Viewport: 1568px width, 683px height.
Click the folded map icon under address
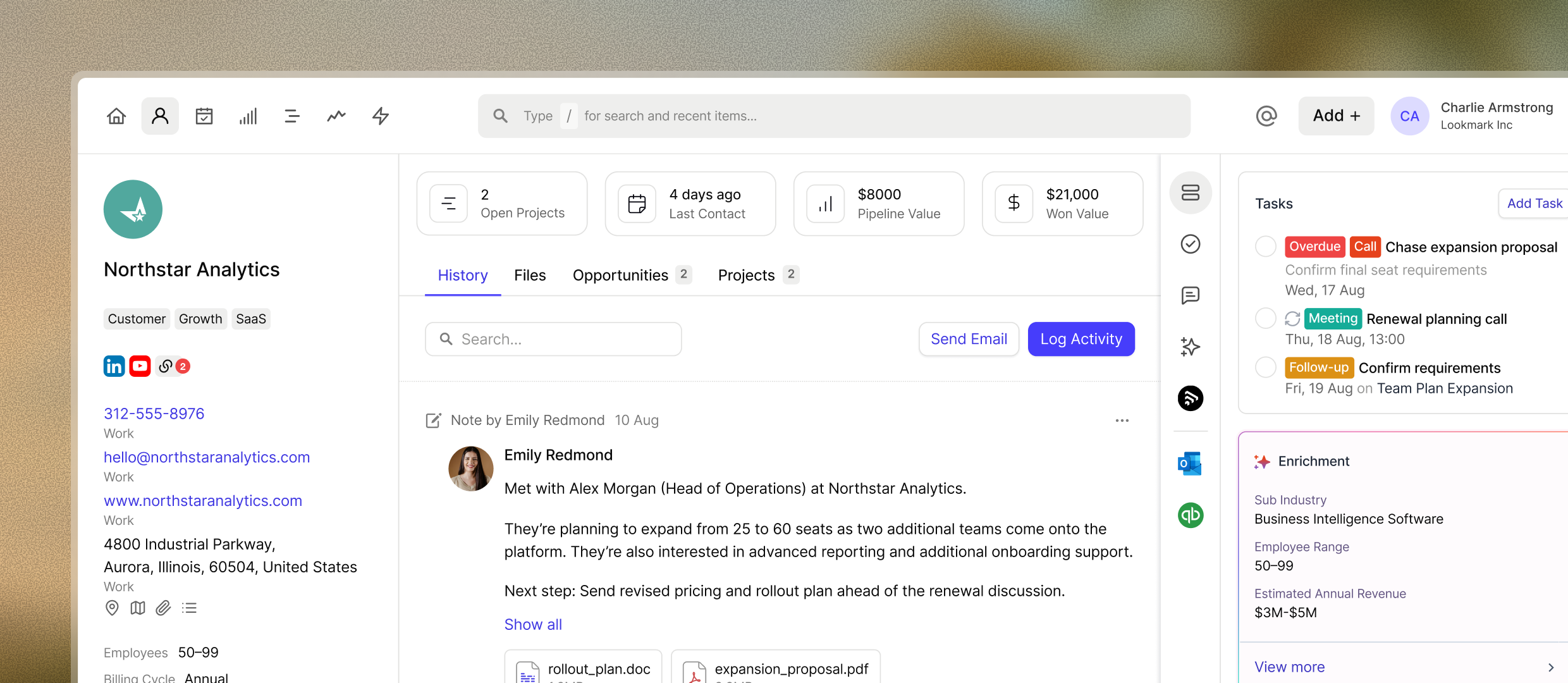[x=138, y=608]
